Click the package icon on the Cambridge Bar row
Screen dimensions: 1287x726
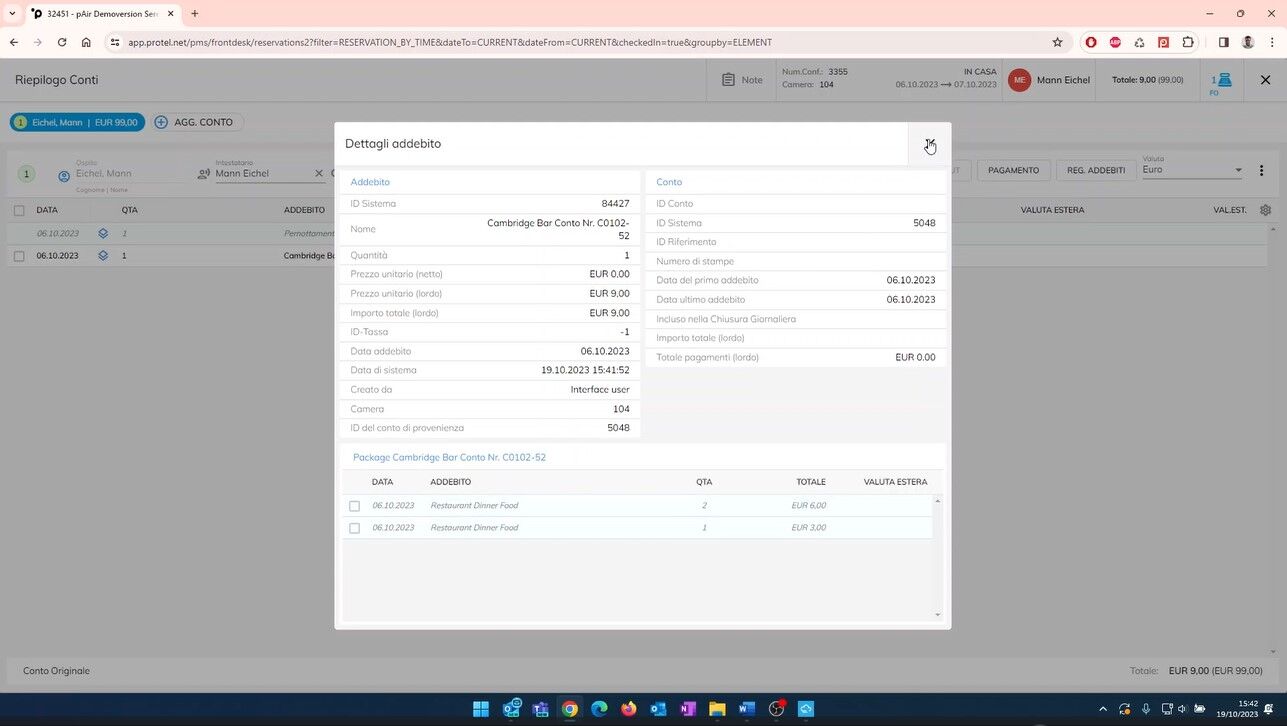pos(102,255)
